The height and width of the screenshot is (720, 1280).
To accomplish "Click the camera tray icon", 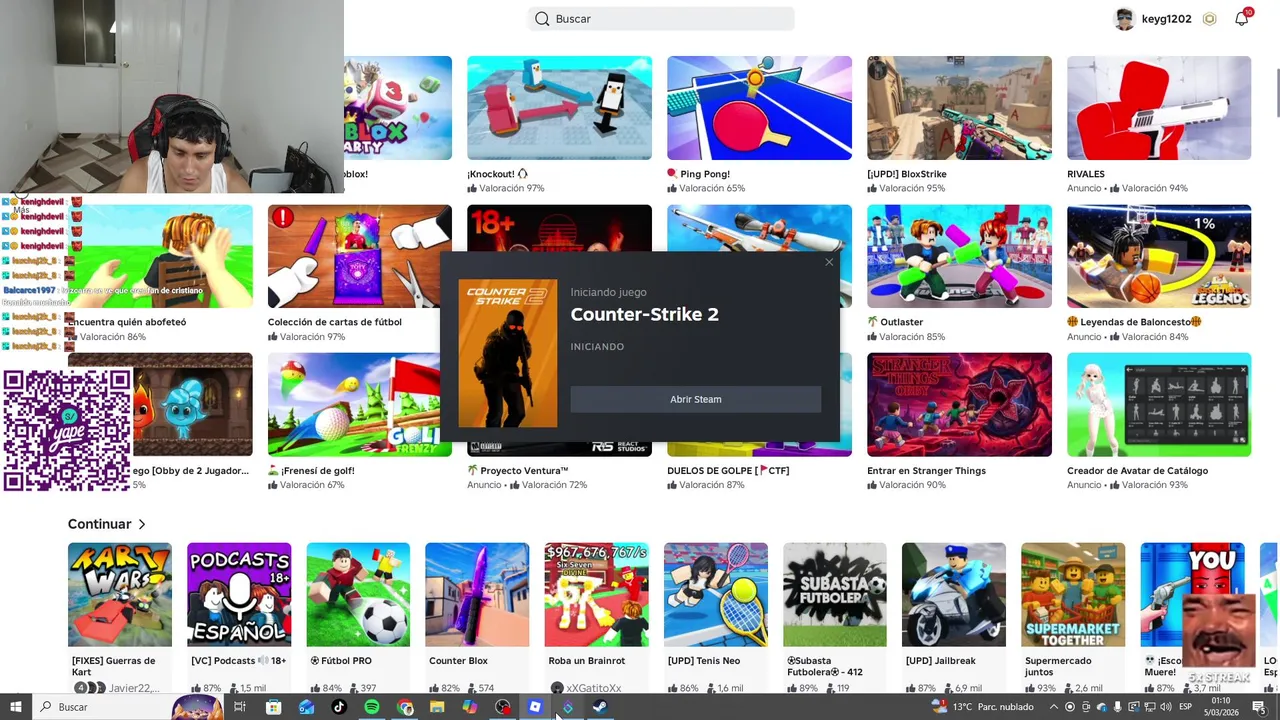I will pyautogui.click(x=1086, y=707).
